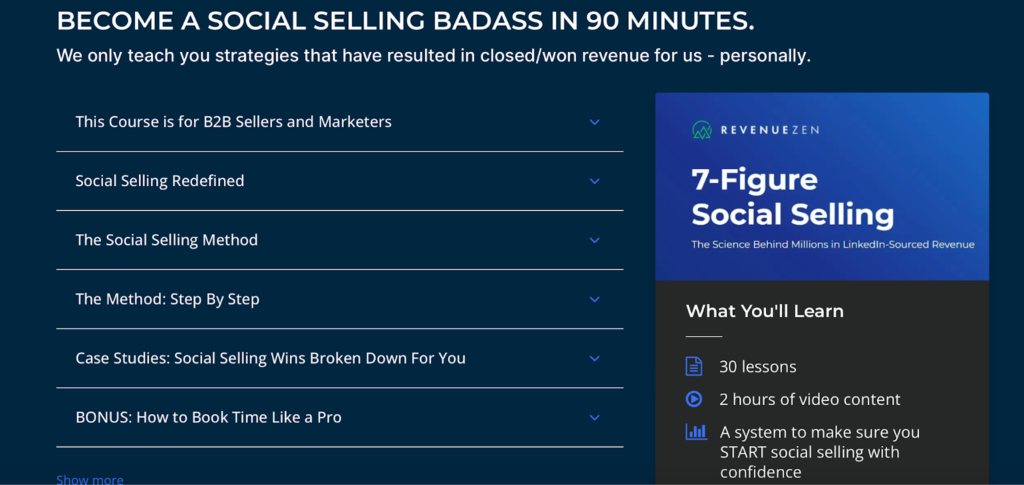Image resolution: width=1024 pixels, height=485 pixels.
Task: Click the bar chart system icon
Action: click(x=696, y=431)
